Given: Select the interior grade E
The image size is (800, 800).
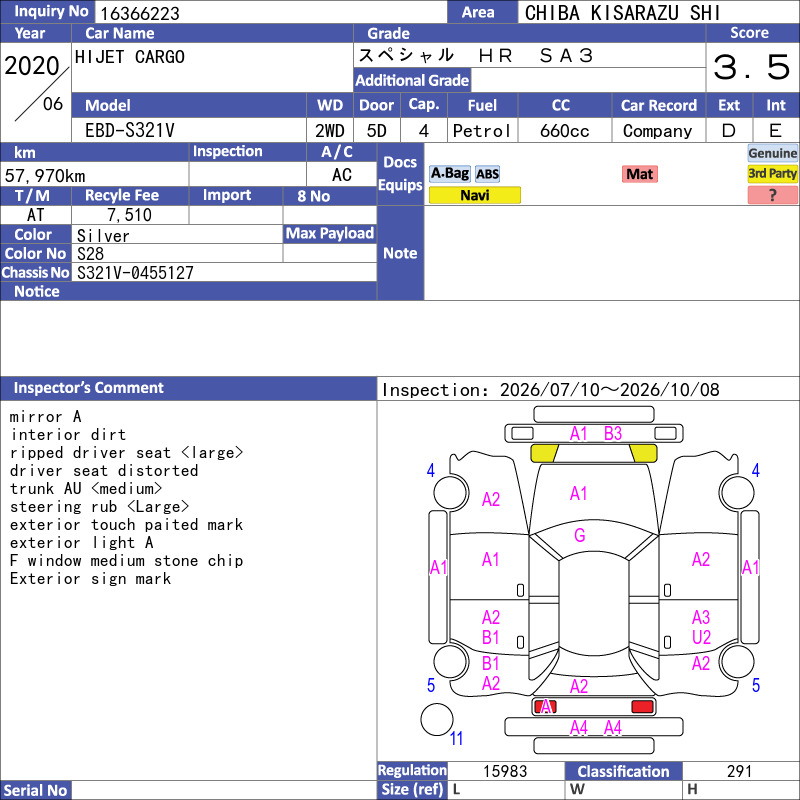Looking at the screenshot, I should 775,131.
